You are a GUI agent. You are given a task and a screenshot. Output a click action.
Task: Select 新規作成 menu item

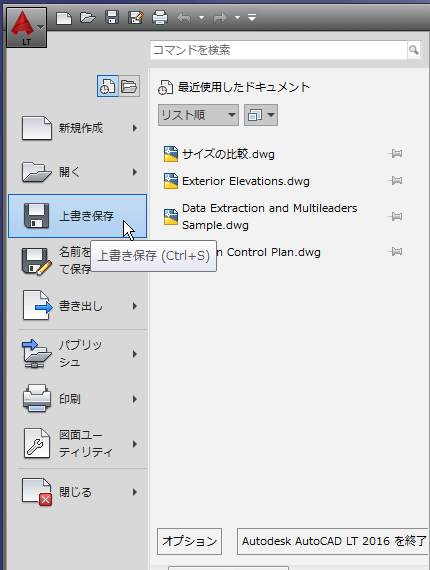tap(77, 128)
